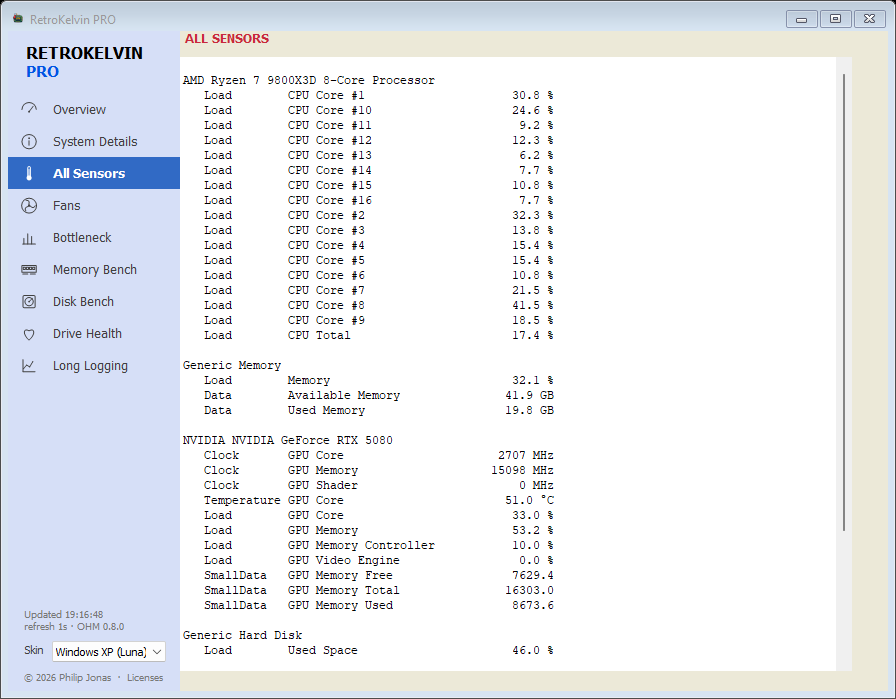
Task: Go to System Details section
Action: coord(94,141)
